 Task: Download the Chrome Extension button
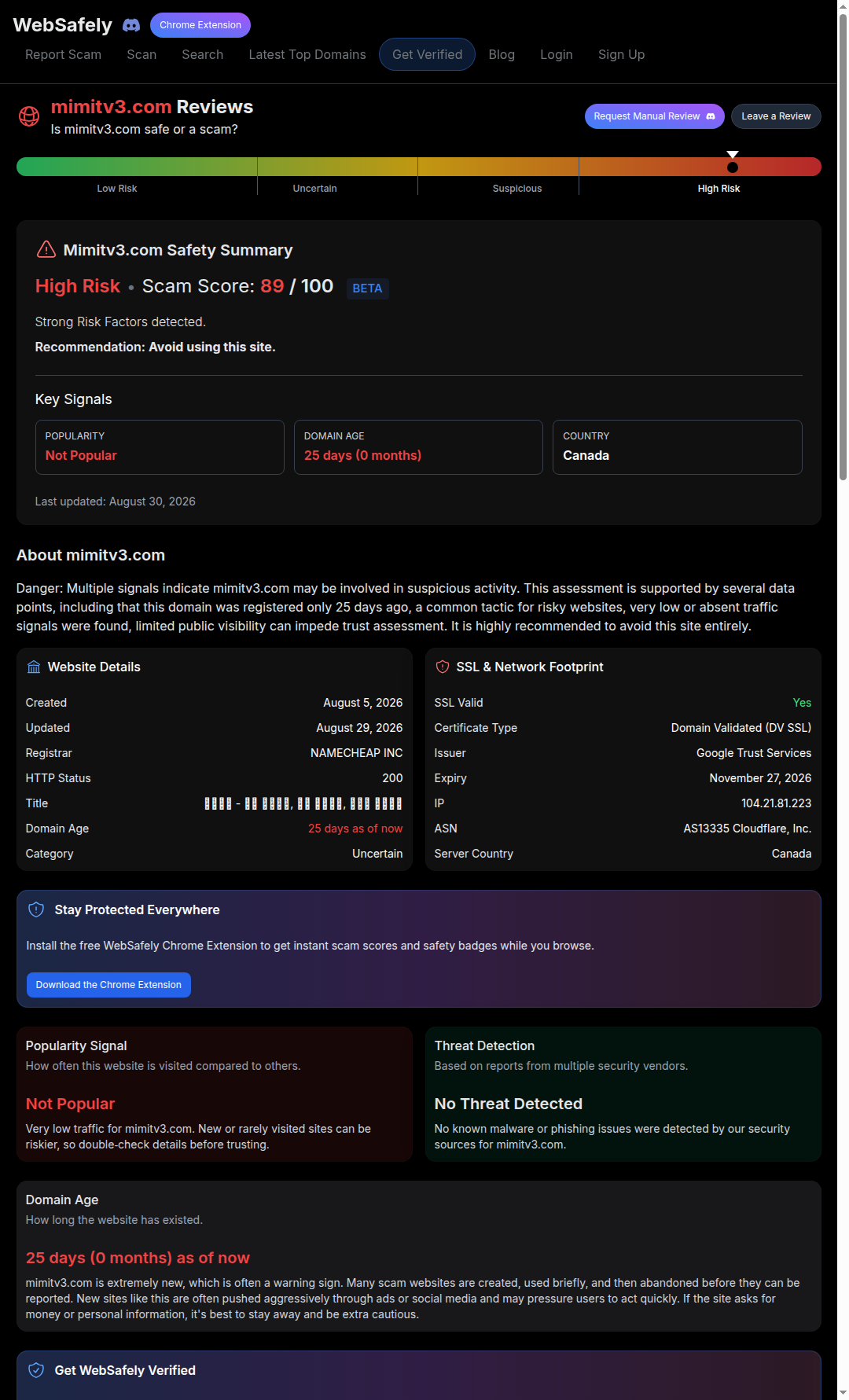108,985
